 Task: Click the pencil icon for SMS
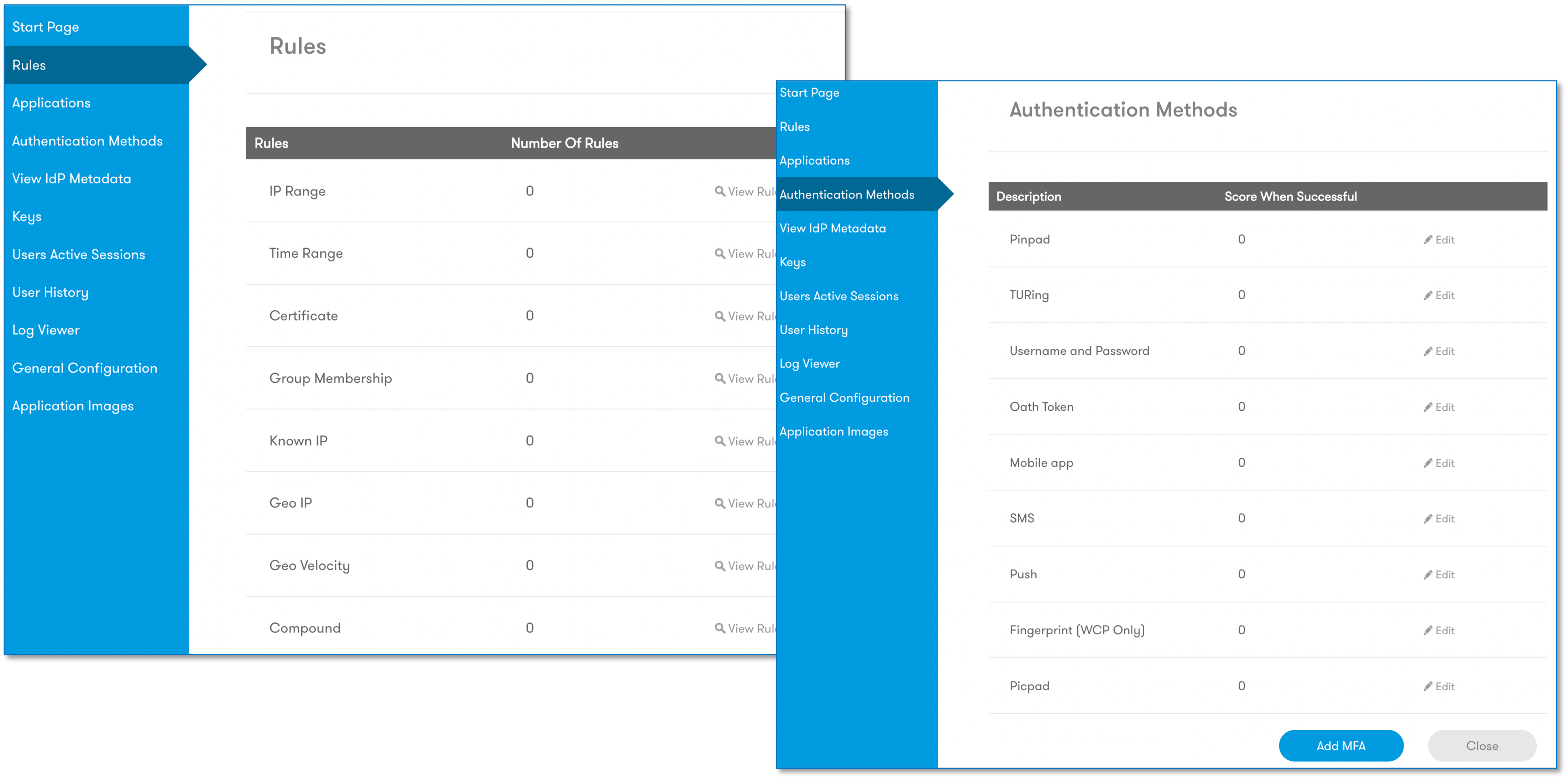tap(1427, 519)
